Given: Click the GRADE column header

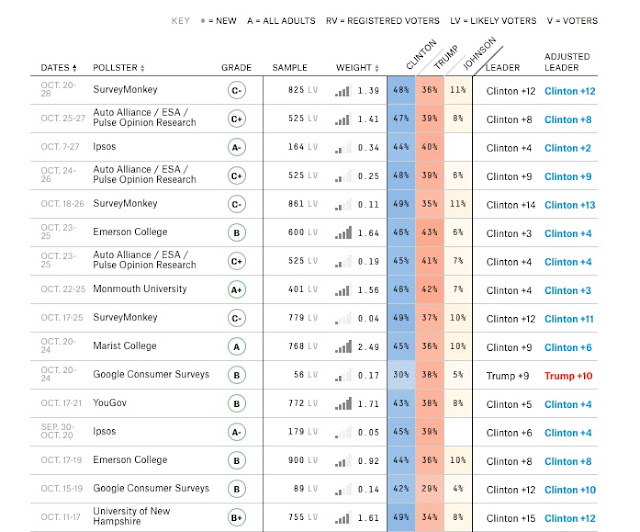Looking at the screenshot, I should [236, 68].
